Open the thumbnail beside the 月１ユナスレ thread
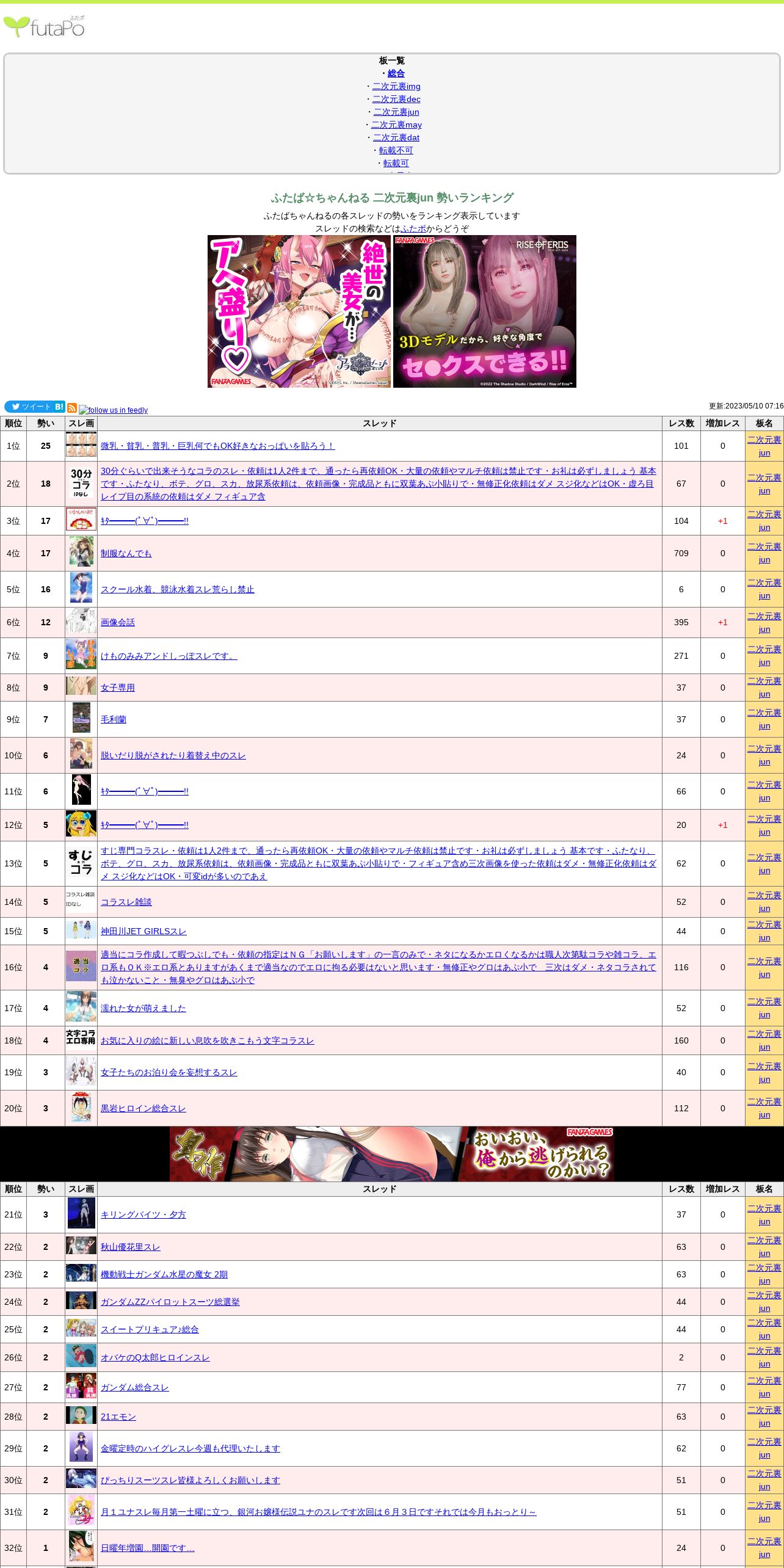Viewport: 784px width, 1568px height. 81,1511
